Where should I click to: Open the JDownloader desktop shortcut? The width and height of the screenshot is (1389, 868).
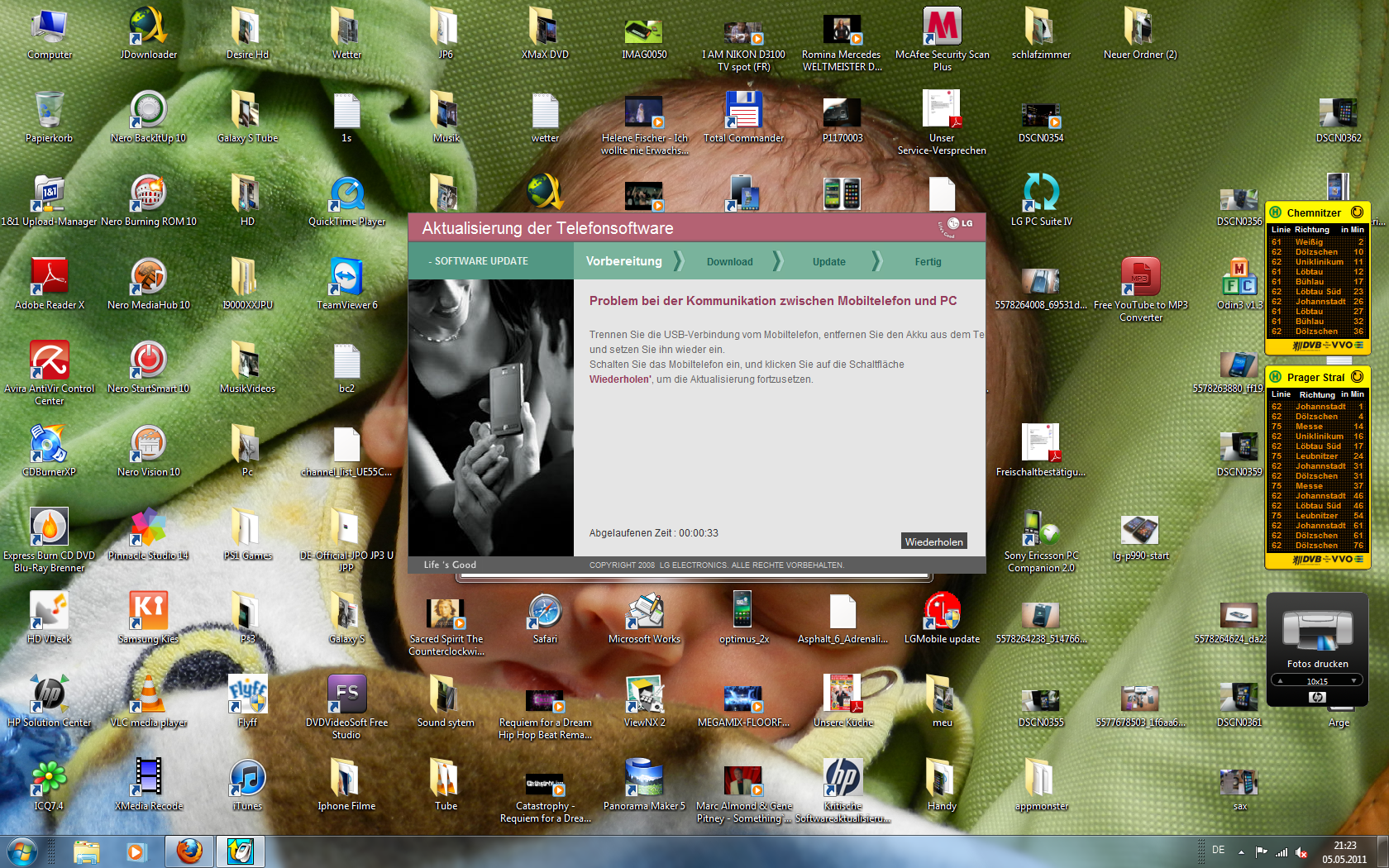149,33
